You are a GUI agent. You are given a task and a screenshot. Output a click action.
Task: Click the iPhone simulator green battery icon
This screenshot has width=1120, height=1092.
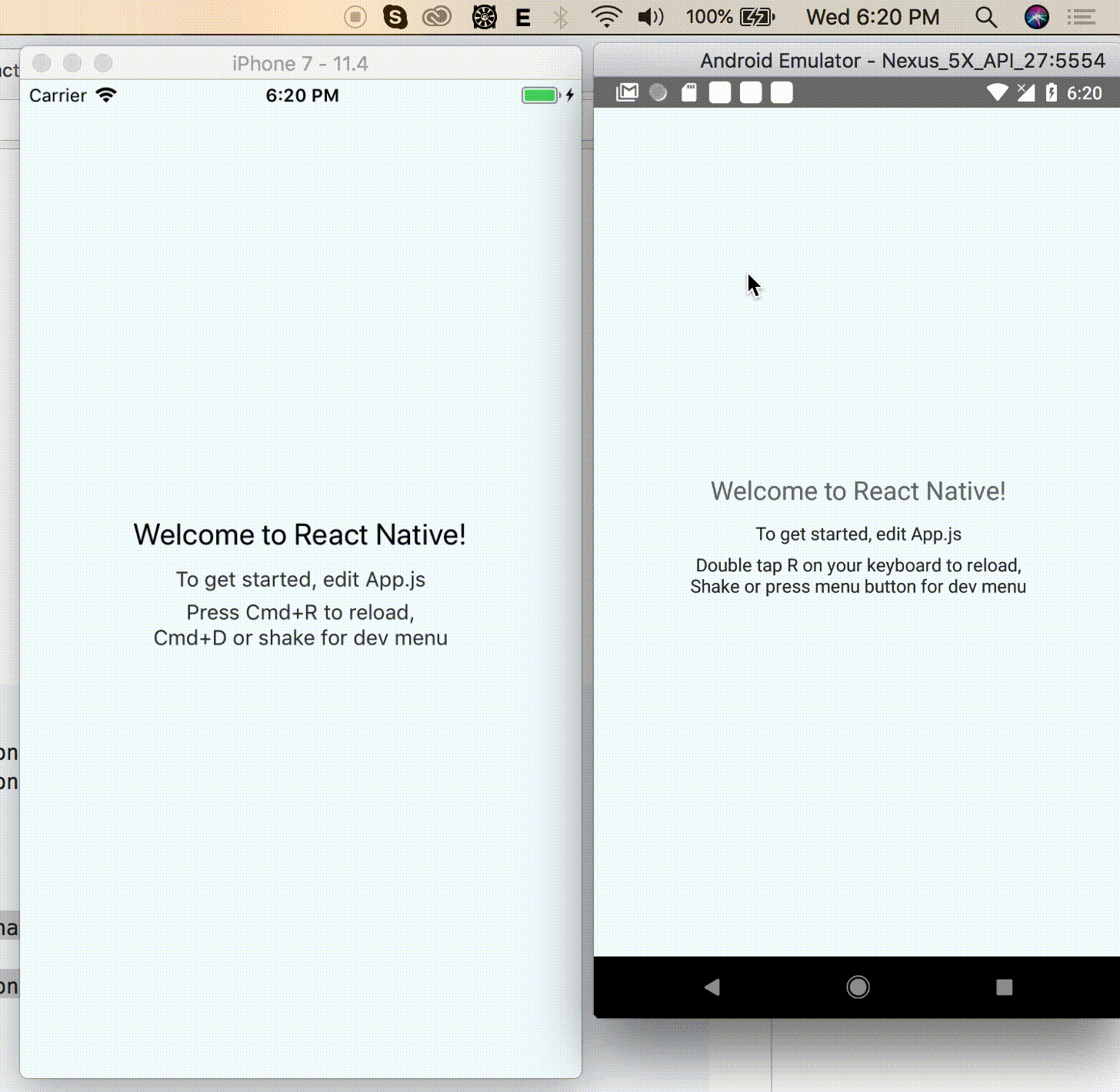541,95
